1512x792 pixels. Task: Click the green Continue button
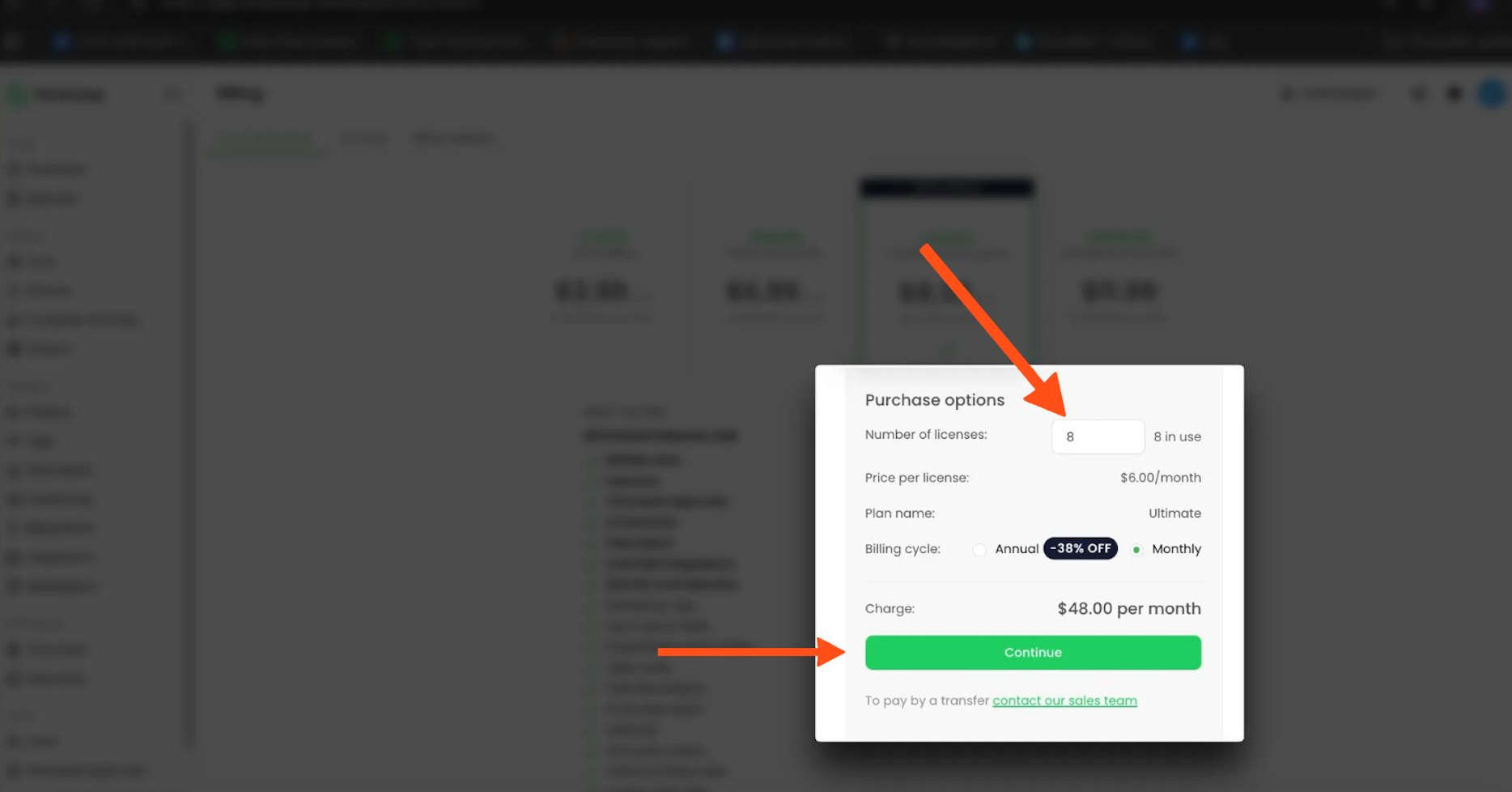pos(1033,653)
